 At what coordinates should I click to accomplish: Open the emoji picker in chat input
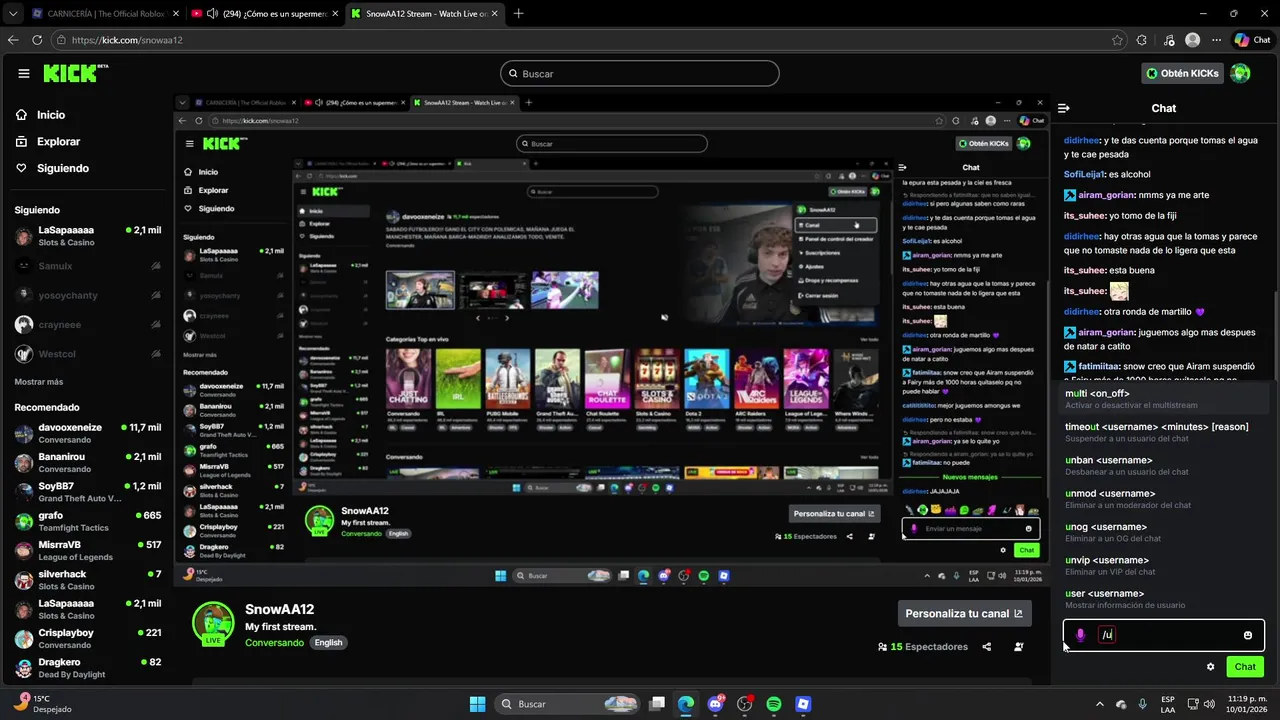1248,635
